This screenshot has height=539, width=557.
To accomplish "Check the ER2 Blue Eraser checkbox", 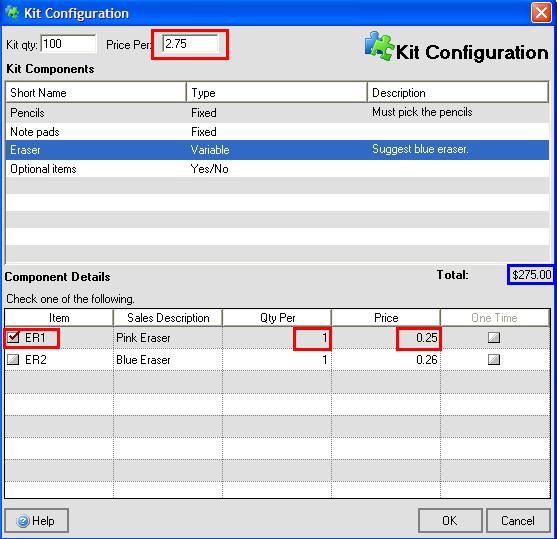I will pos(13,360).
